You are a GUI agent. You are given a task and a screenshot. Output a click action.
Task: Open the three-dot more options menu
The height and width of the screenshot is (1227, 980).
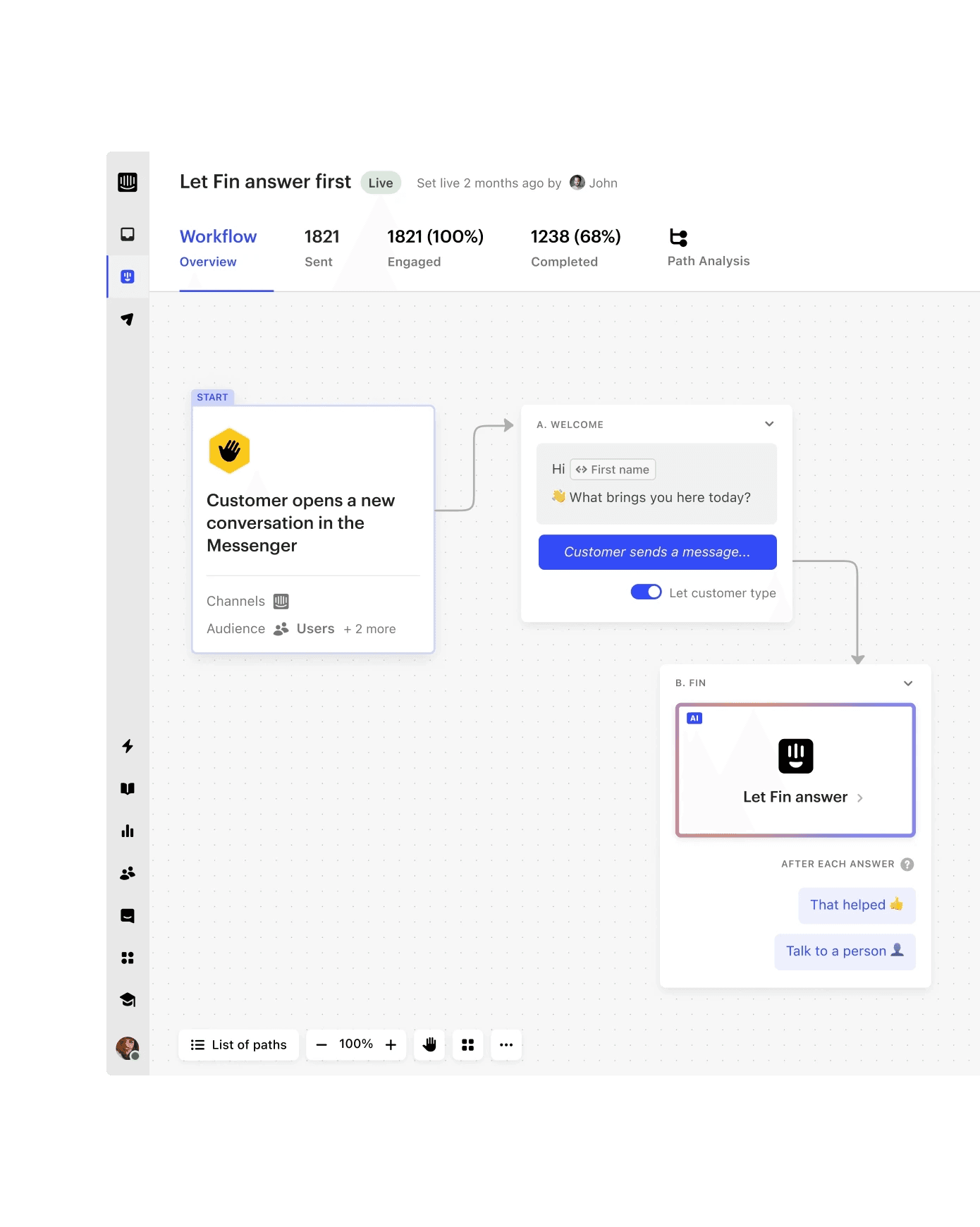click(x=506, y=1044)
